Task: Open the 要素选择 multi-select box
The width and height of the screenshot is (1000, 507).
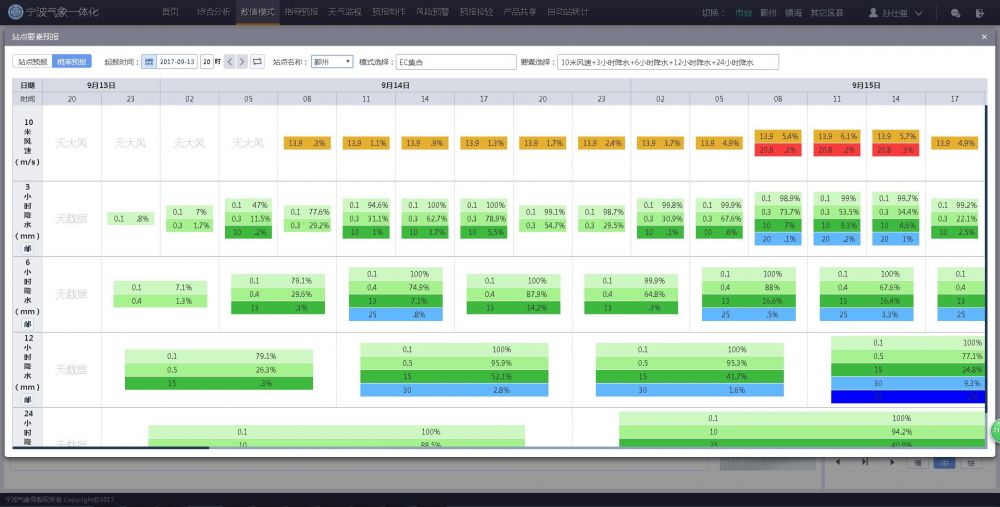Action: coord(667,62)
